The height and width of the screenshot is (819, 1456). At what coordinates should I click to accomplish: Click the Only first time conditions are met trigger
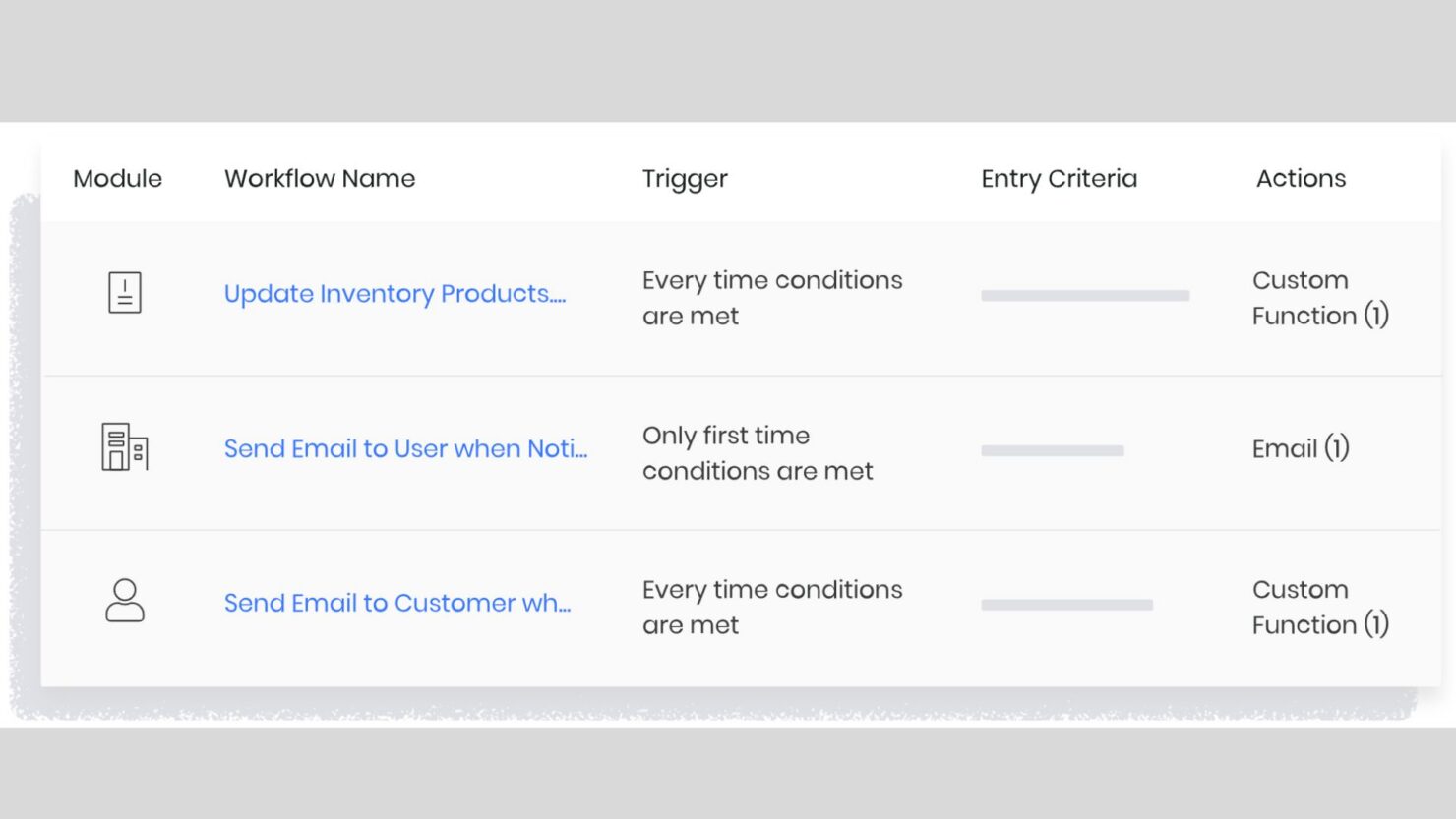(x=758, y=452)
